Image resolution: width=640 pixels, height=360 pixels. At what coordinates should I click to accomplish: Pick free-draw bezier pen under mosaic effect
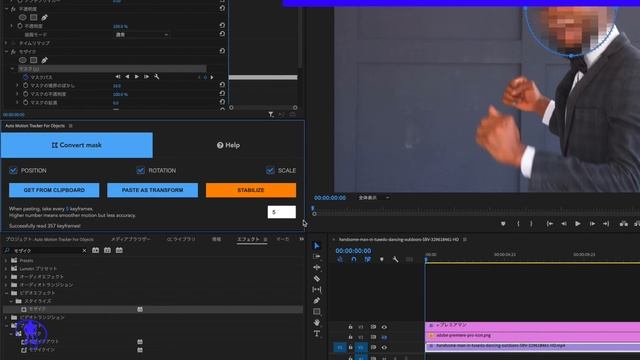tap(44, 60)
